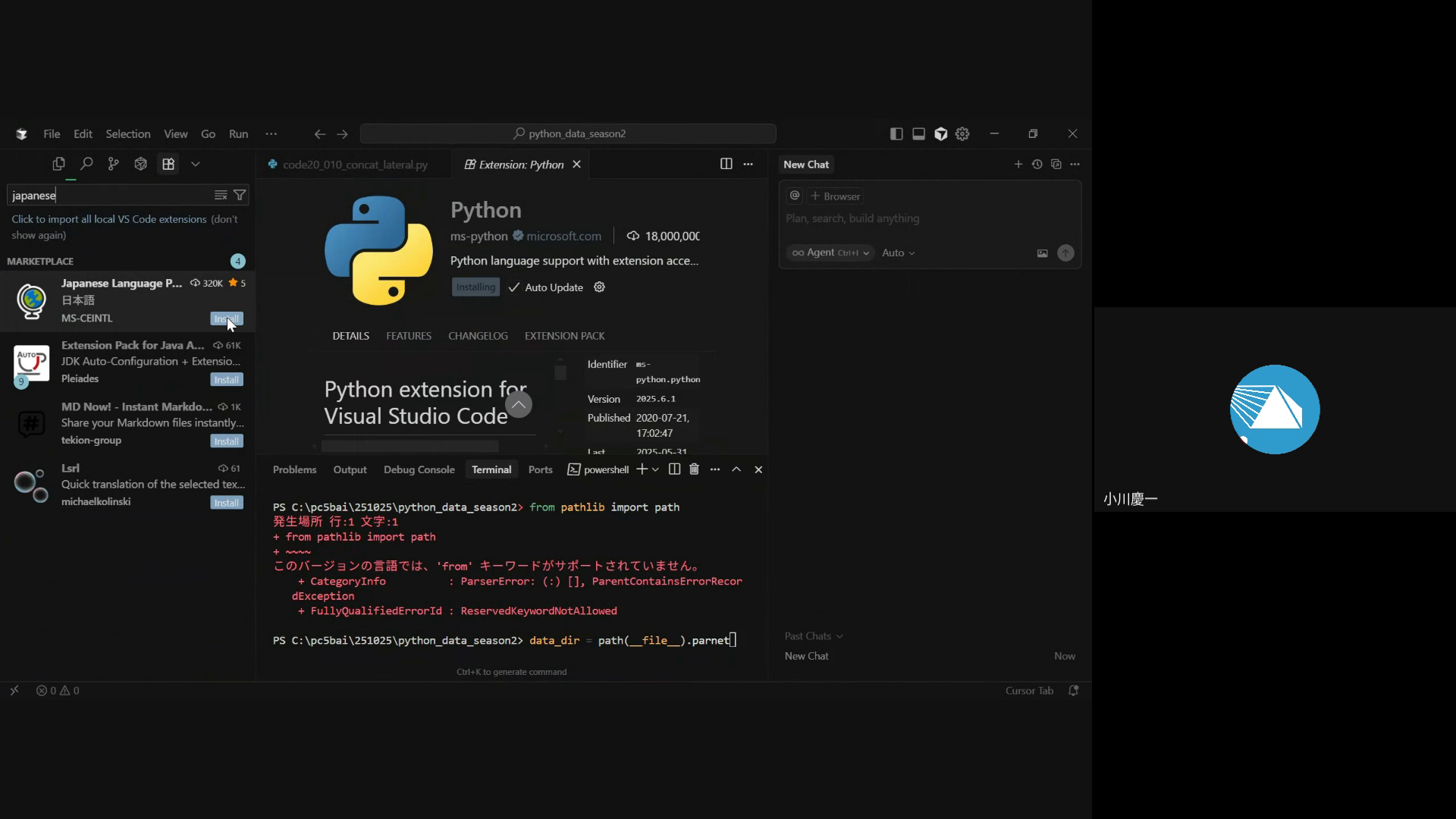Image resolution: width=1456 pixels, height=819 pixels.
Task: Toggle Auto Update checkbox for Python
Action: (x=514, y=287)
